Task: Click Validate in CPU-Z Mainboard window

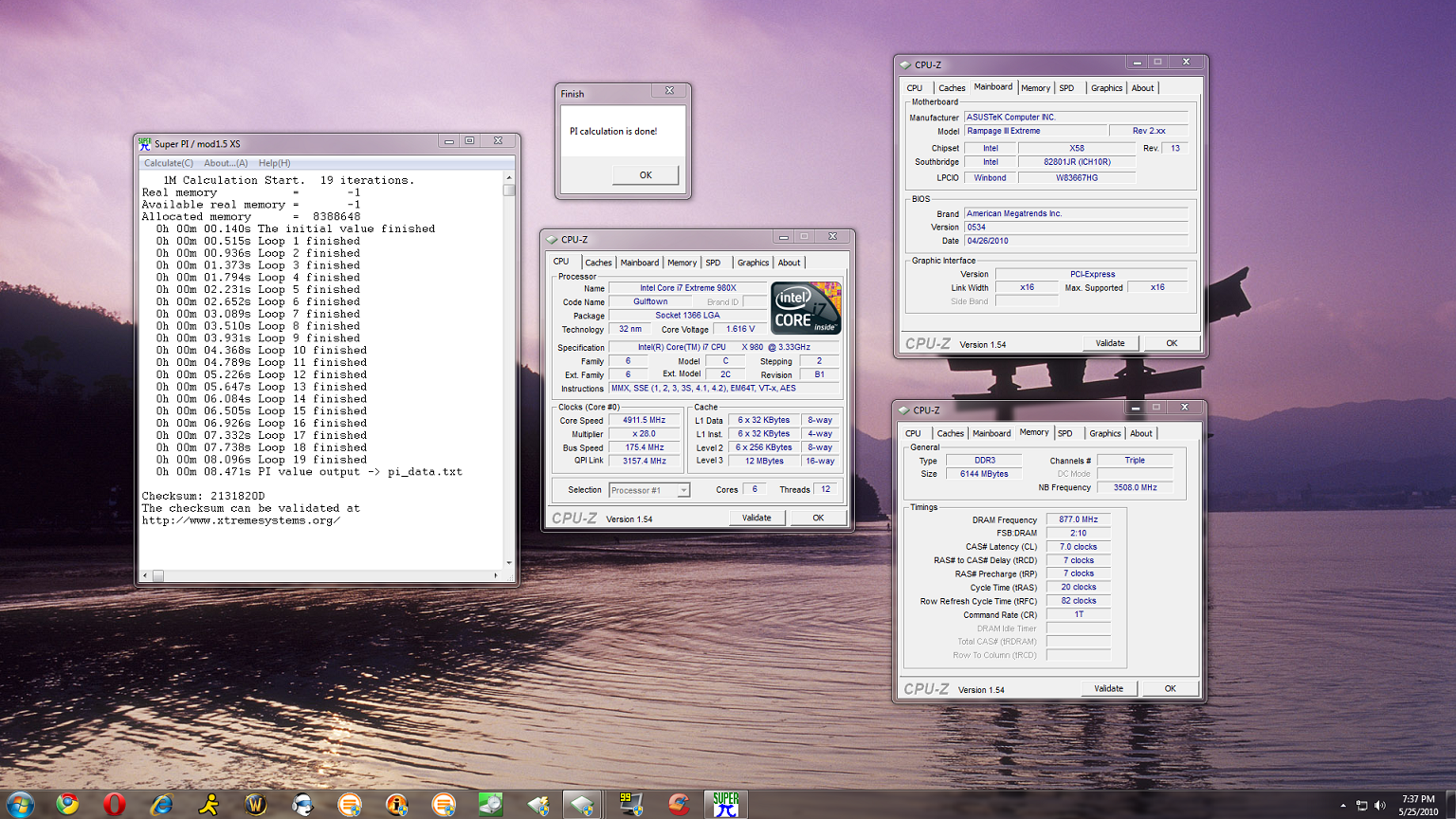Action: tap(1110, 343)
